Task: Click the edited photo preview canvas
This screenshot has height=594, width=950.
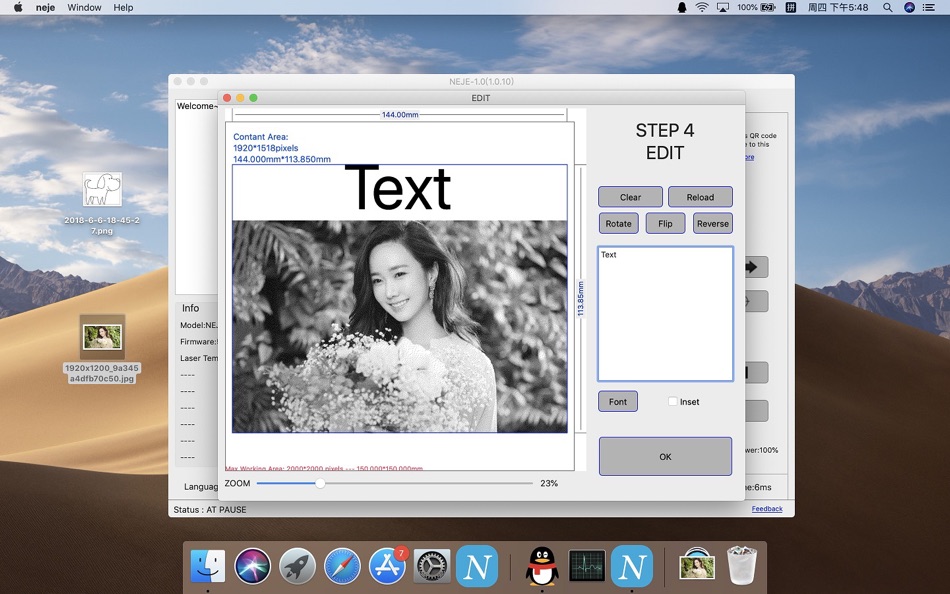Action: (x=400, y=298)
